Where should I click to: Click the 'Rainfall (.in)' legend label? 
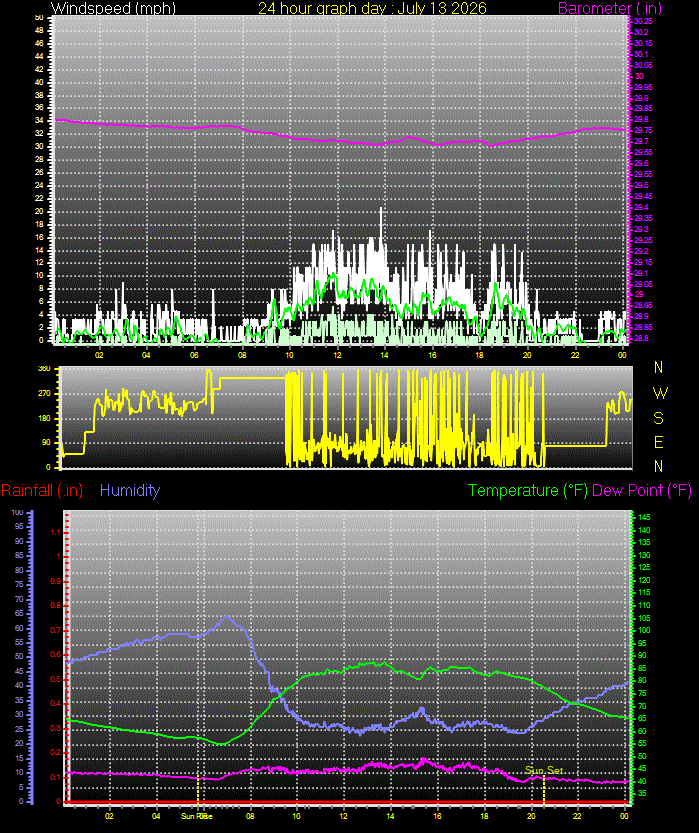click(x=42, y=490)
